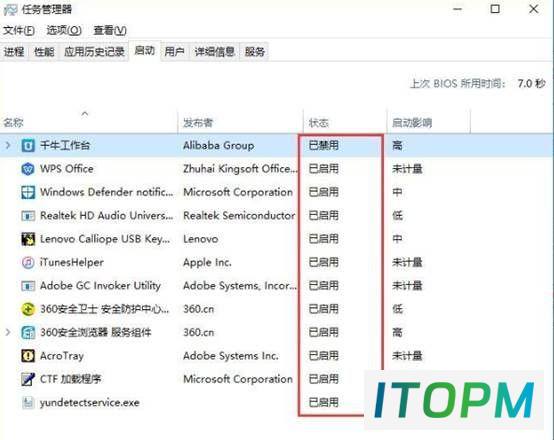Select the Realtek HD Audio row
The width and height of the screenshot is (554, 440).
click(277, 216)
